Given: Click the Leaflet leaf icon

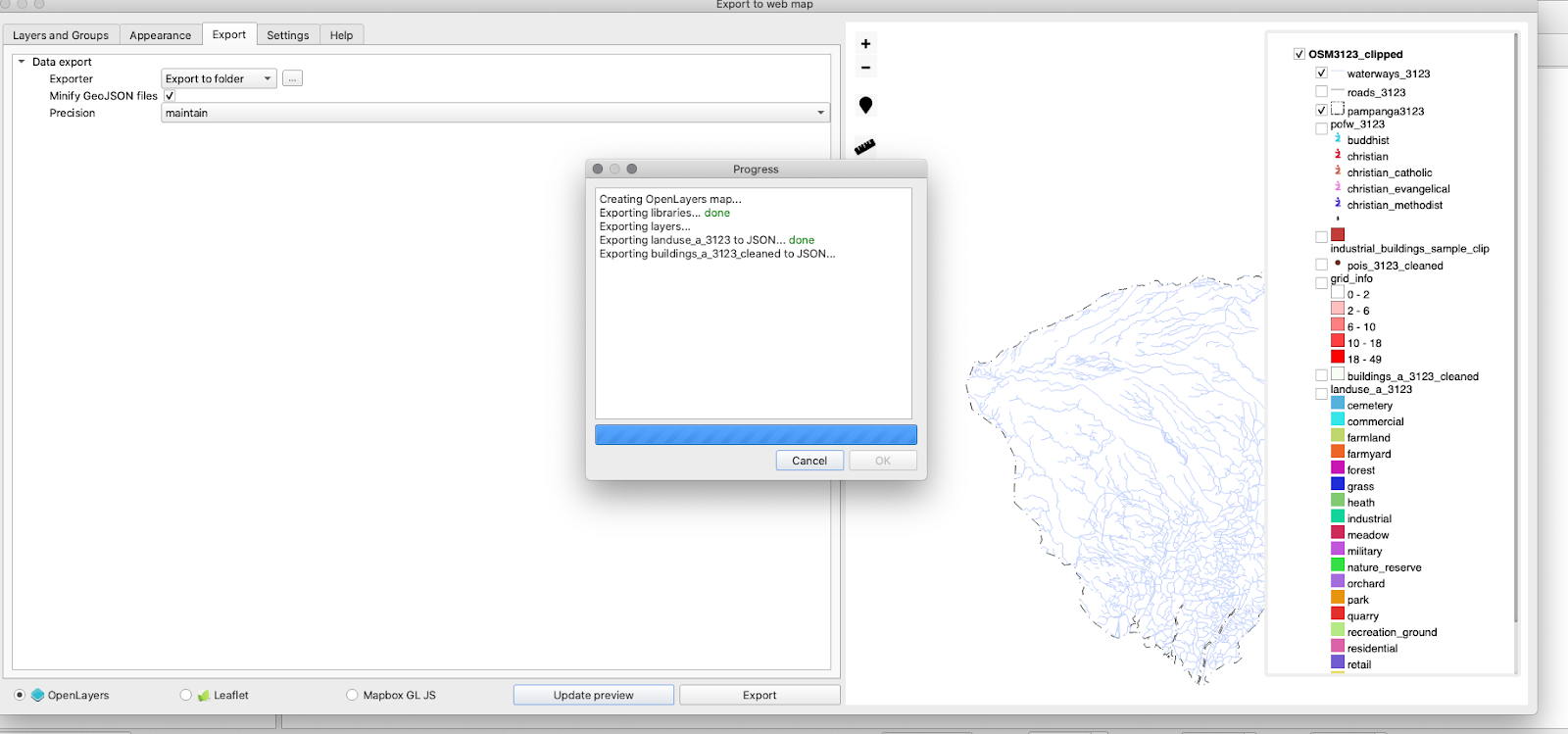Looking at the screenshot, I should 204,696.
